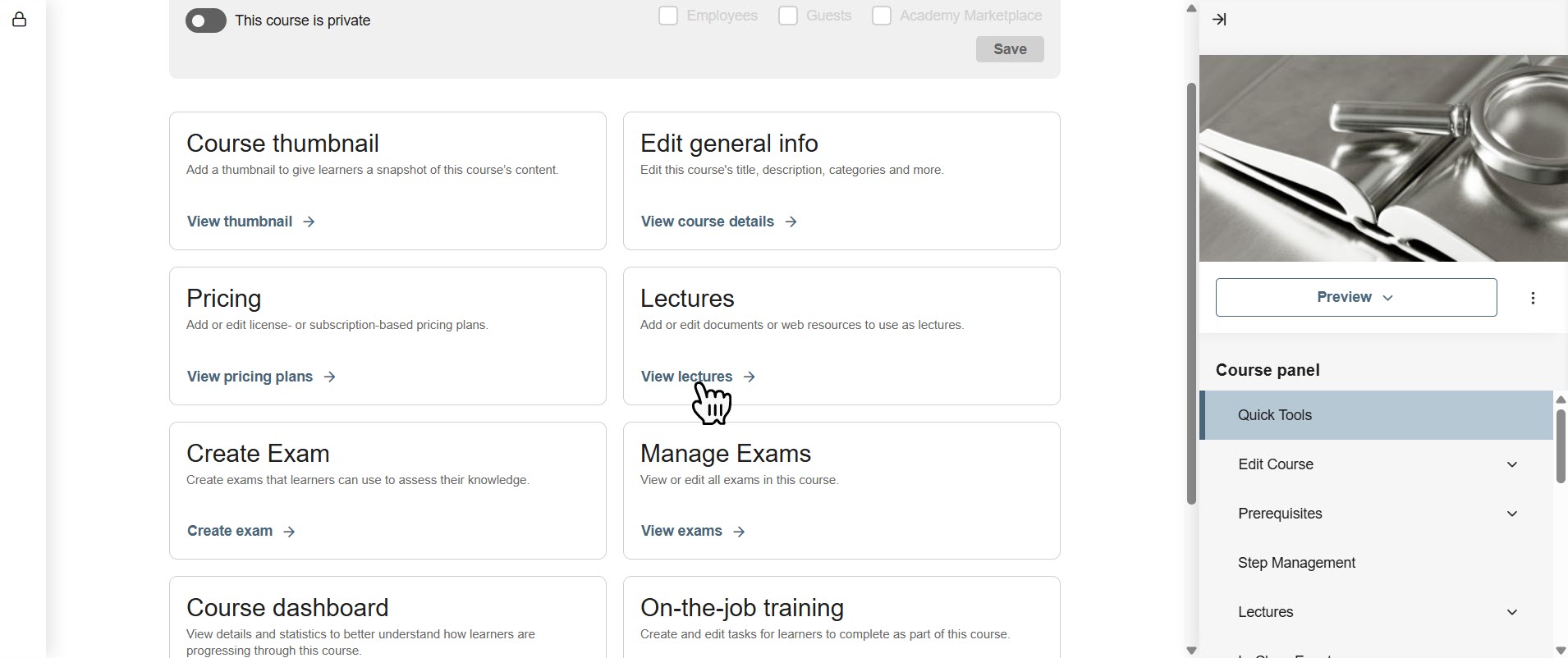Click the View lectures arrow icon
Image resolution: width=1568 pixels, height=658 pixels.
[749, 377]
